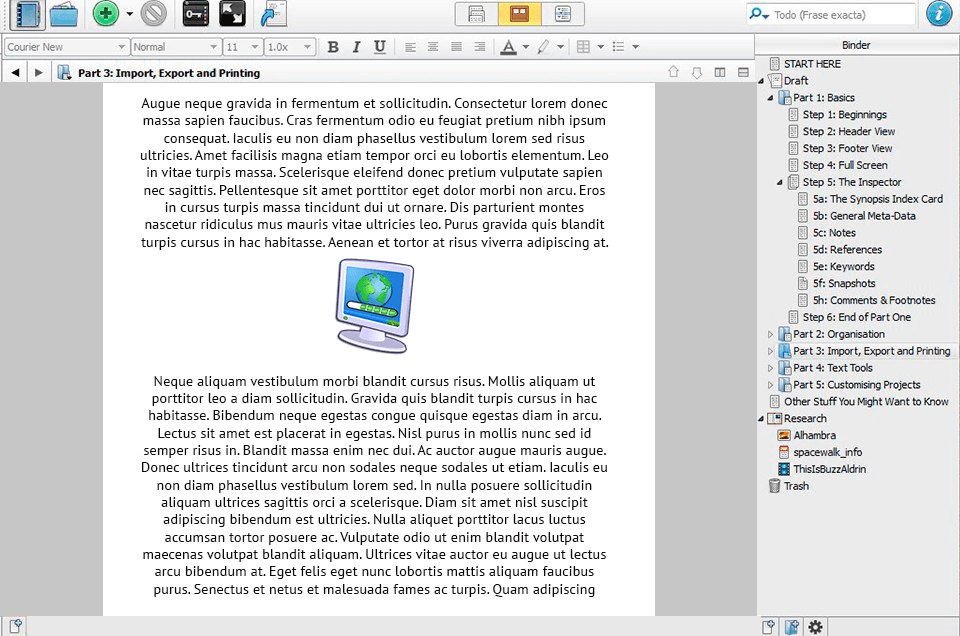Go to next document down arrow

click(x=697, y=73)
